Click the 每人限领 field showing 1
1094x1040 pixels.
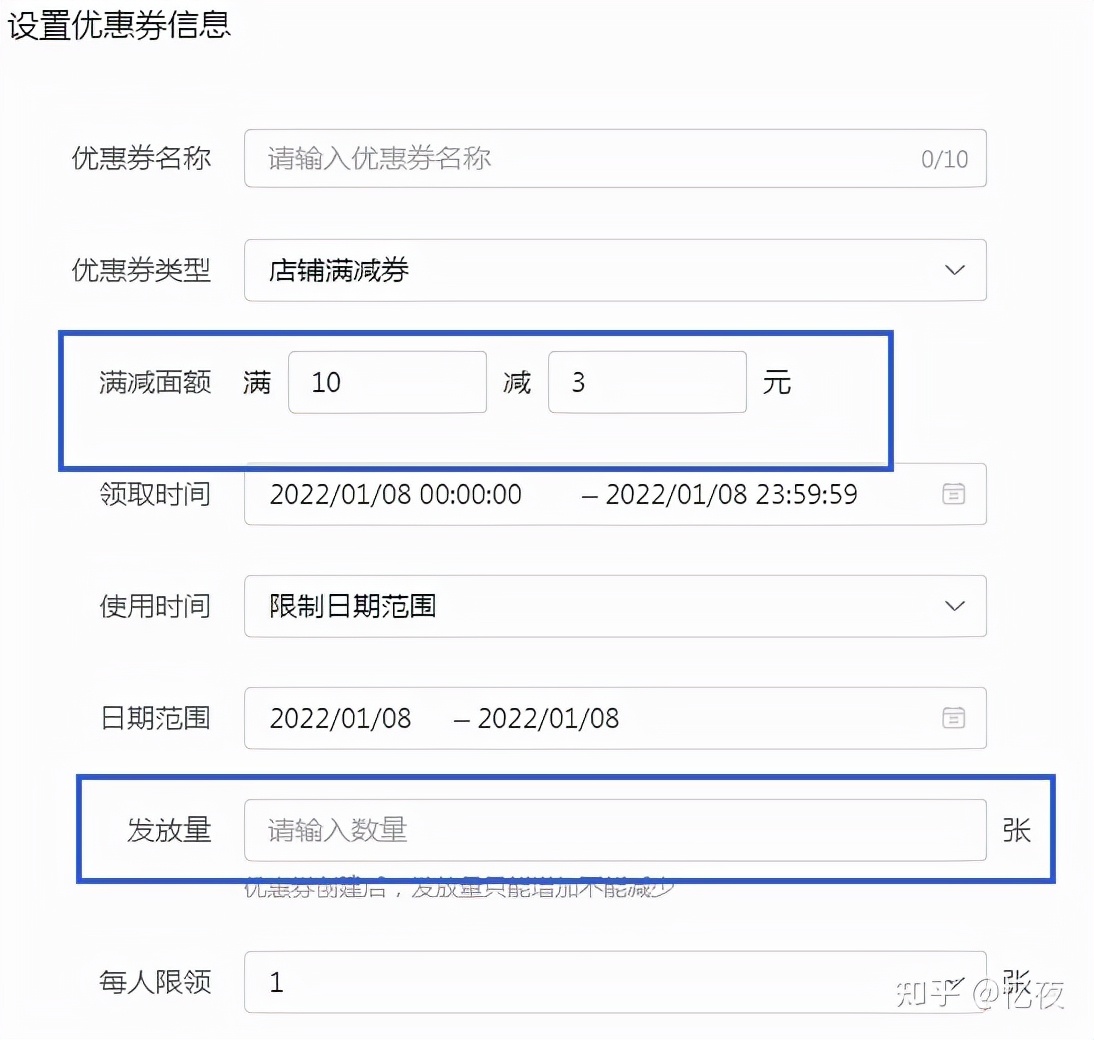(x=615, y=982)
